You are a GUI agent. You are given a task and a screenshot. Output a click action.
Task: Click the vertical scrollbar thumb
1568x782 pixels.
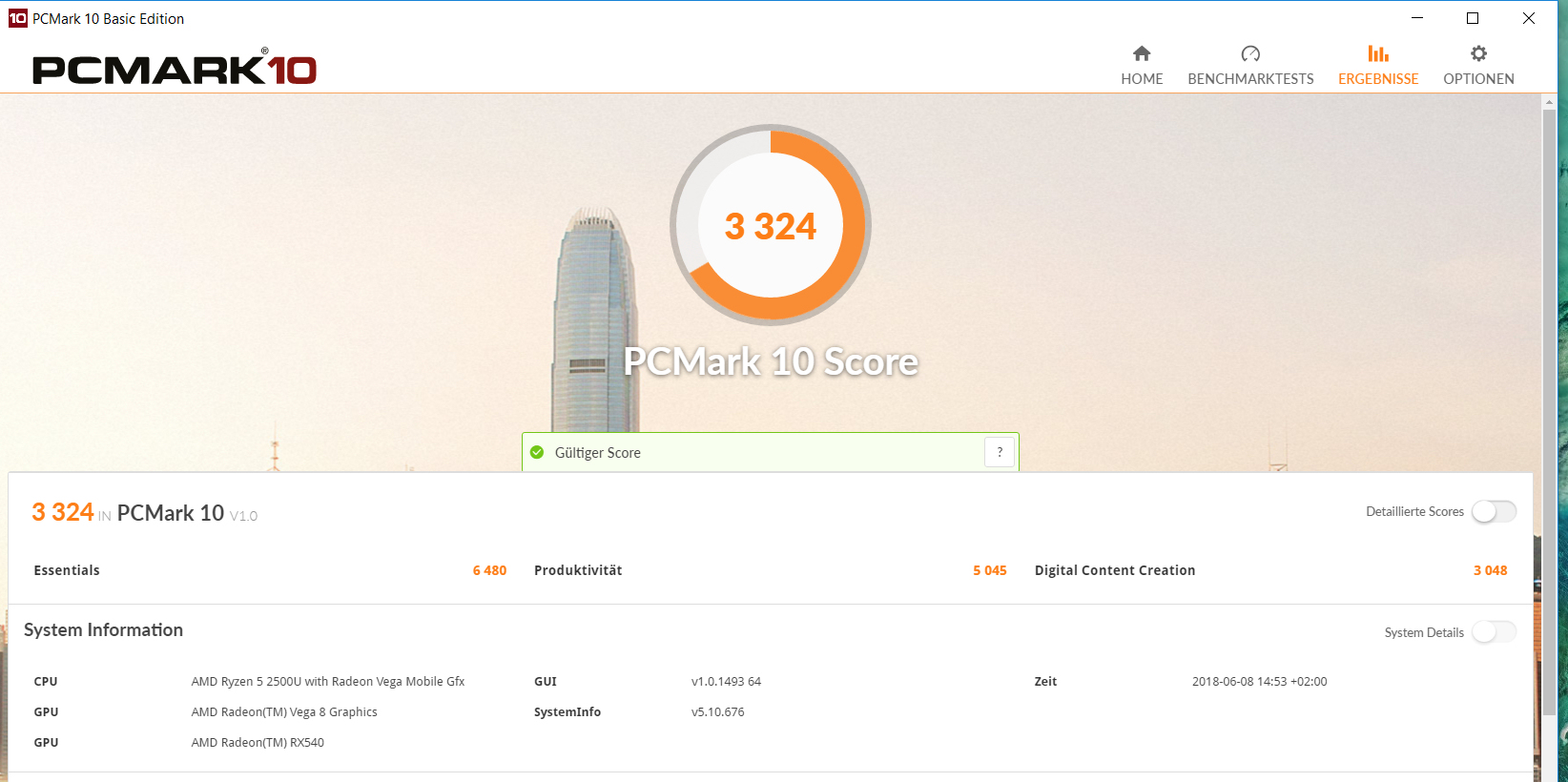(x=1549, y=412)
